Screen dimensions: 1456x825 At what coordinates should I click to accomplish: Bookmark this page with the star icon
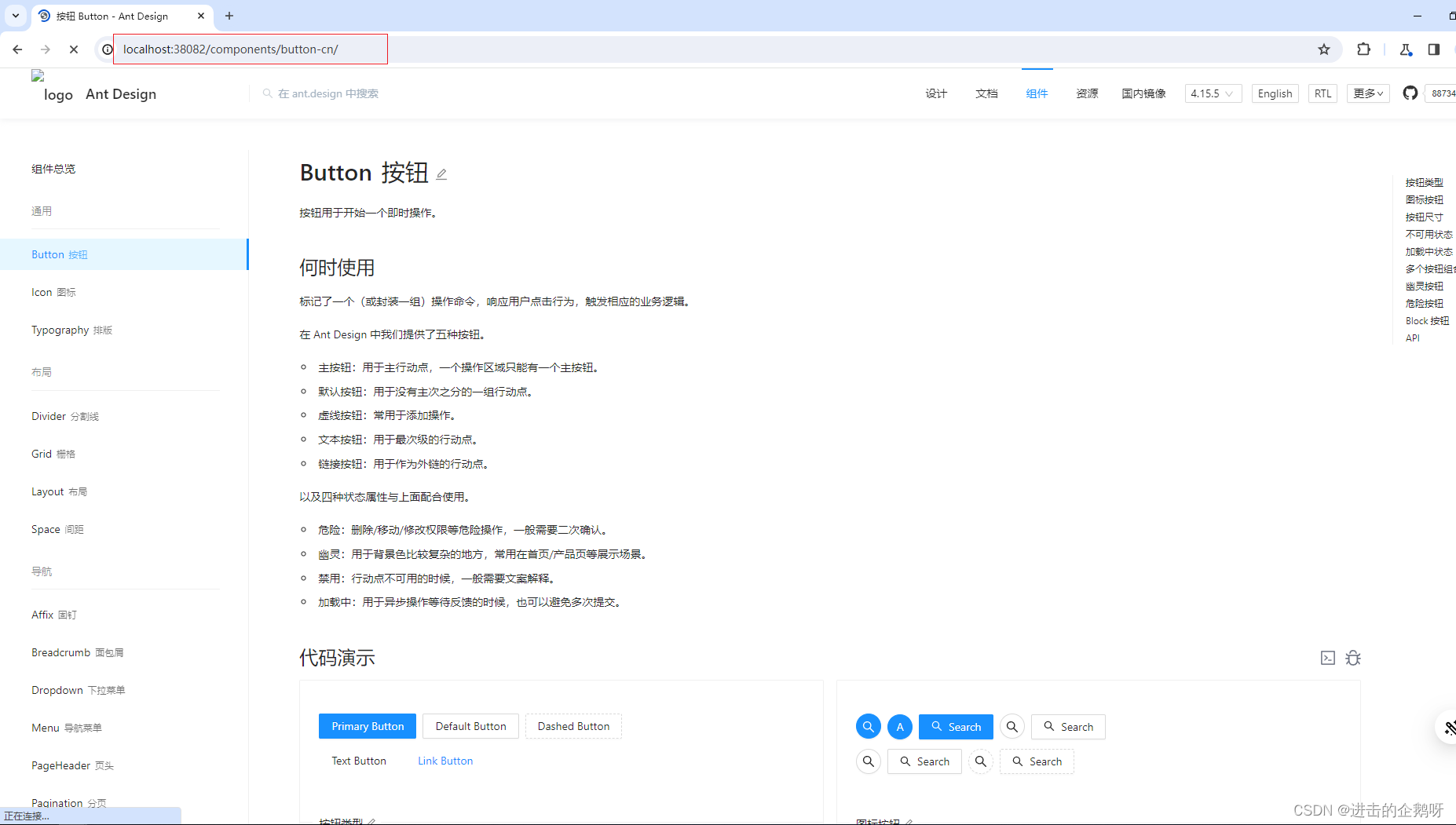click(x=1324, y=49)
